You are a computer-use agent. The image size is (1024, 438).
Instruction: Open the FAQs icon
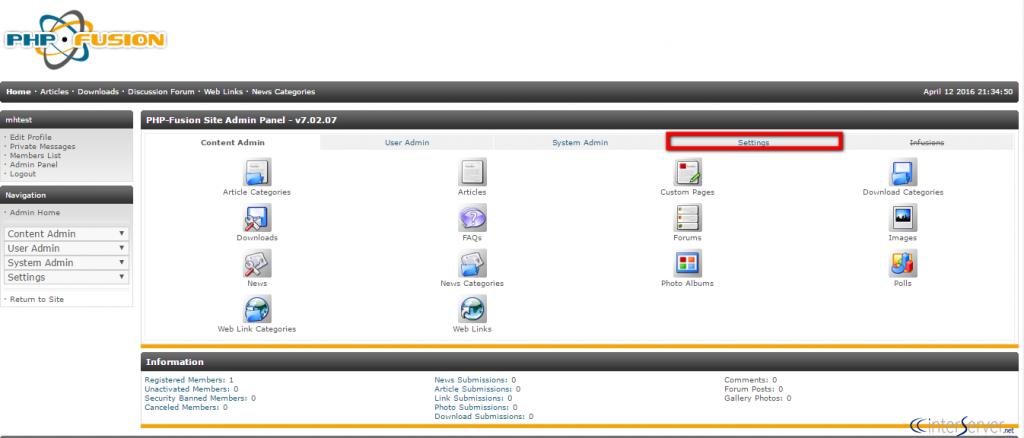(x=472, y=218)
